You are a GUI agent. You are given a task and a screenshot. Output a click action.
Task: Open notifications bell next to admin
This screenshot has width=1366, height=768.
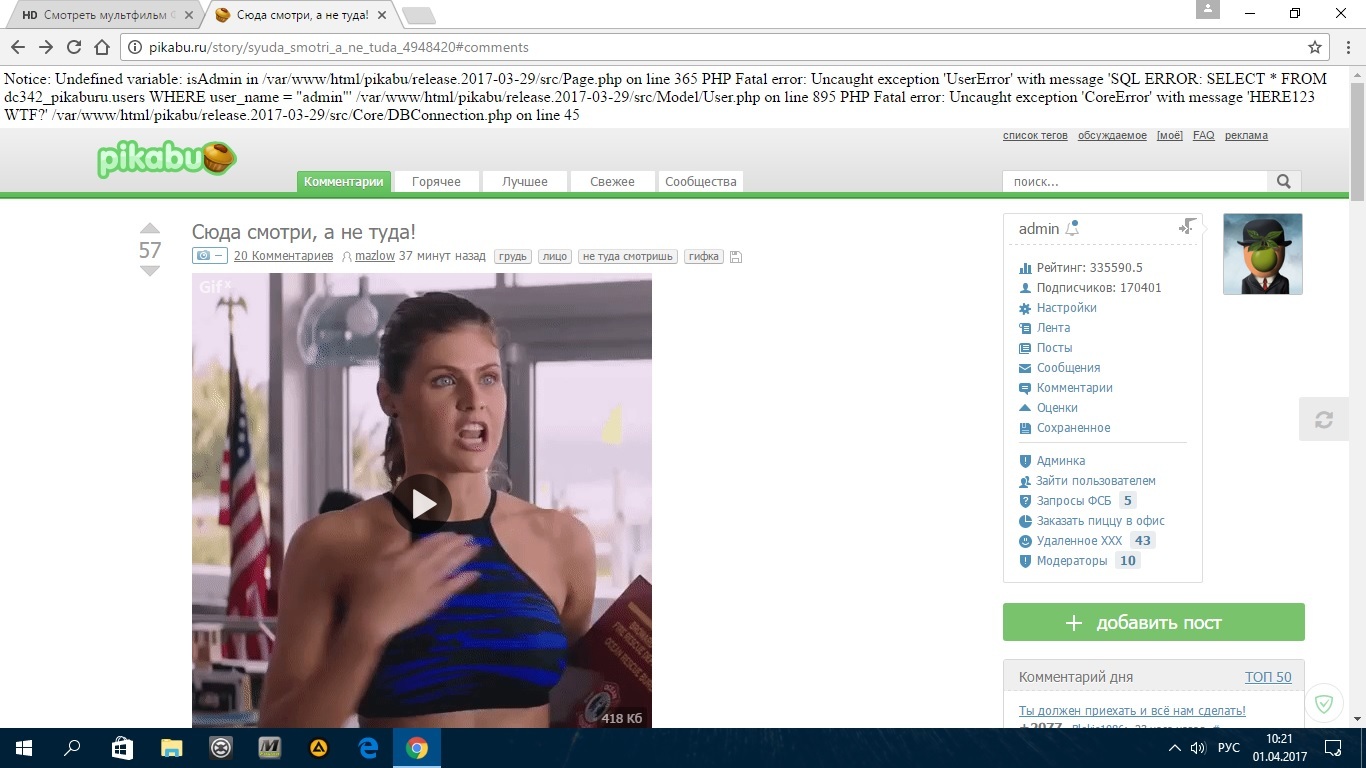coord(1072,229)
